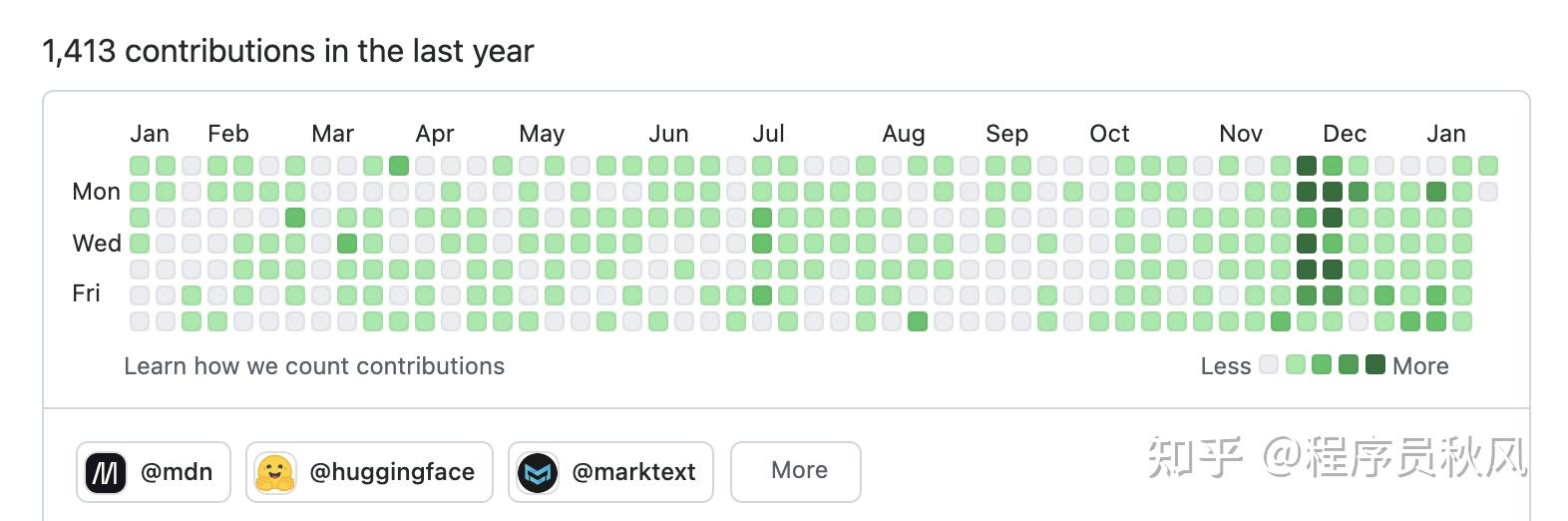
Task: Open the @mdn organization filter
Action: click(x=154, y=472)
